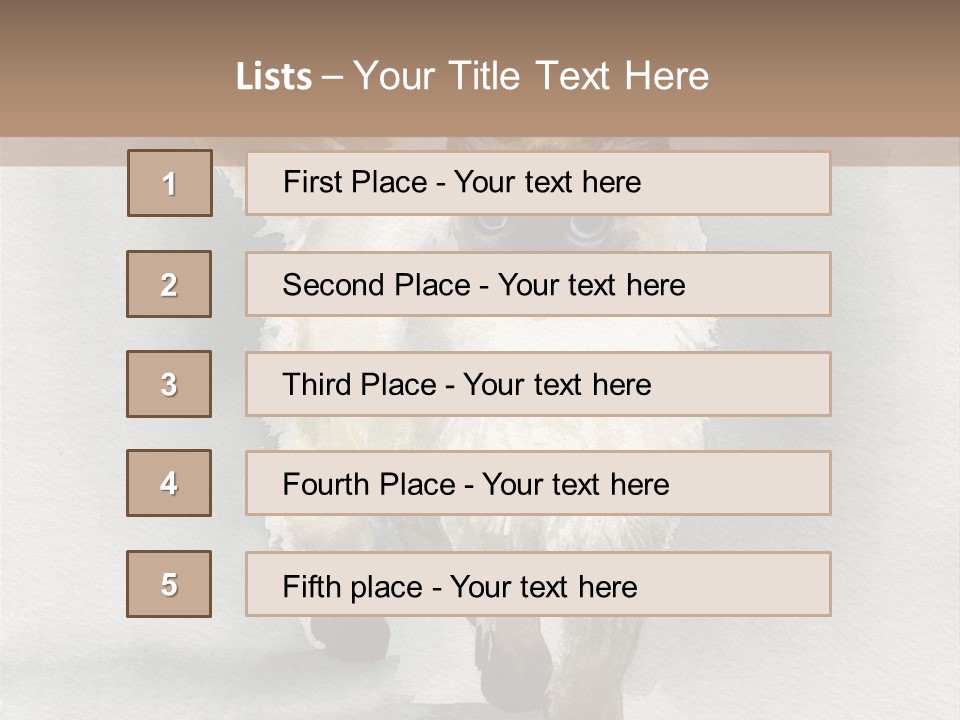The height and width of the screenshot is (720, 960).
Task: Click 'Your text here' after Second Place
Action: tap(591, 285)
